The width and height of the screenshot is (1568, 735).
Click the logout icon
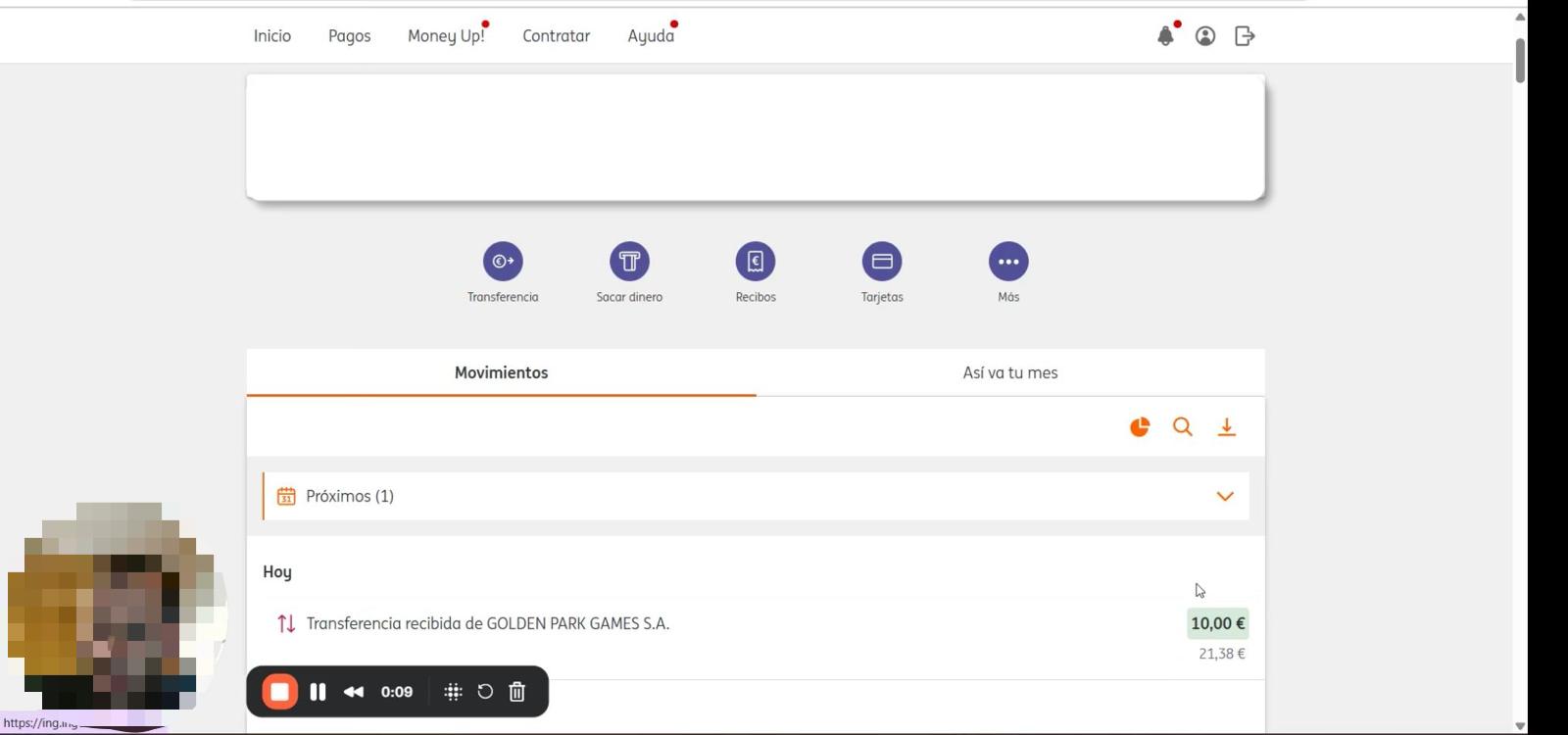coord(1245,36)
